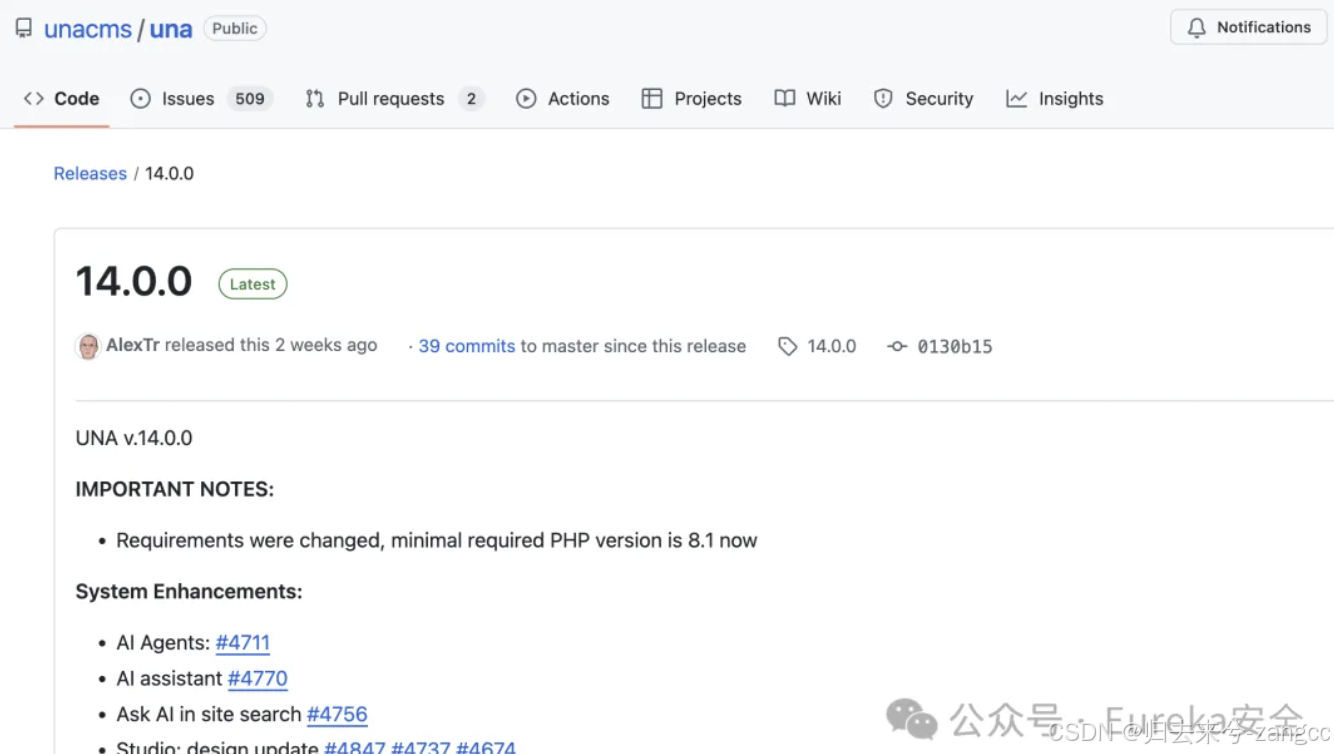Open the Pull requests tab

click(x=395, y=98)
